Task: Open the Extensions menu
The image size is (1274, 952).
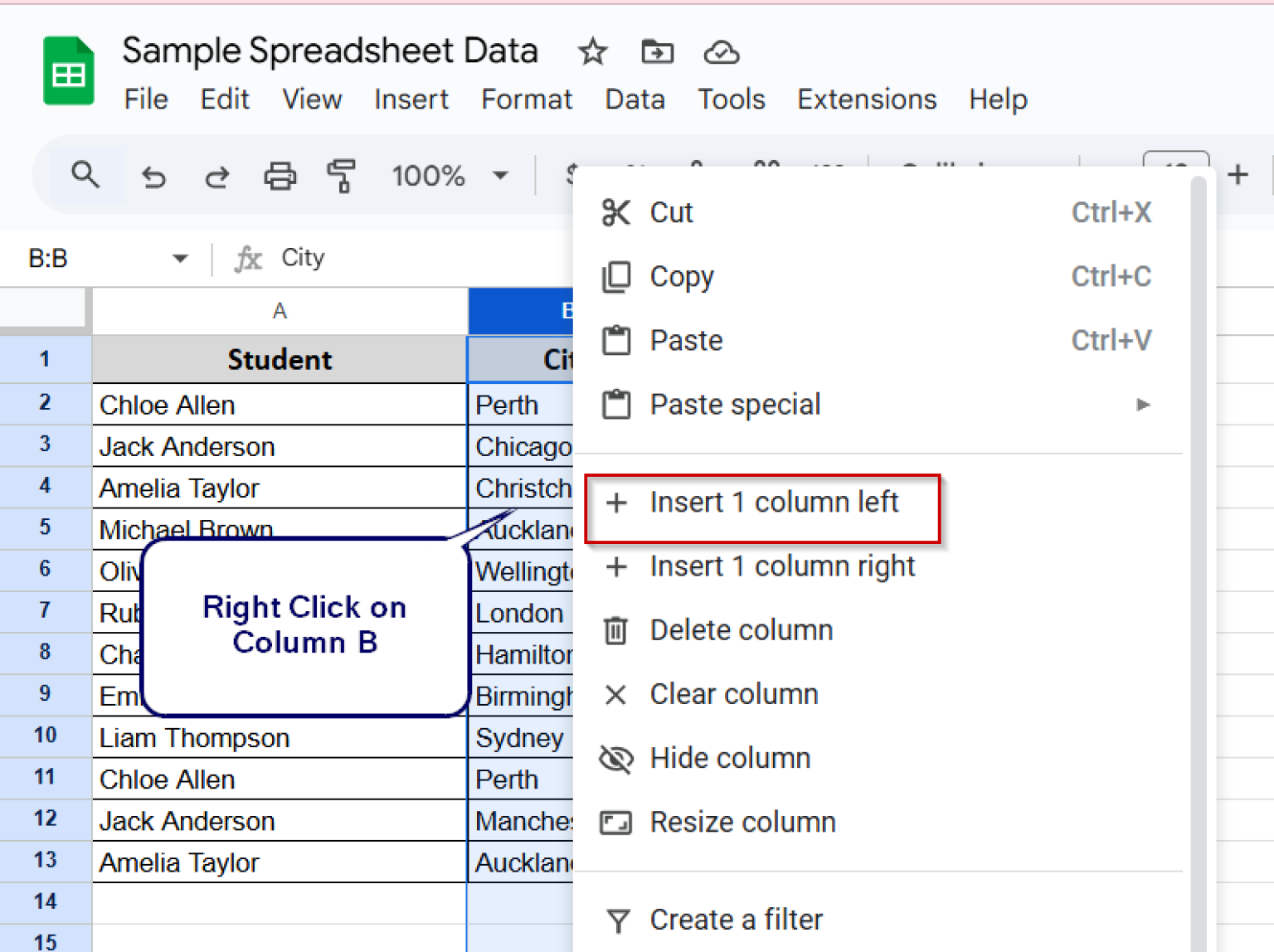Action: point(866,99)
